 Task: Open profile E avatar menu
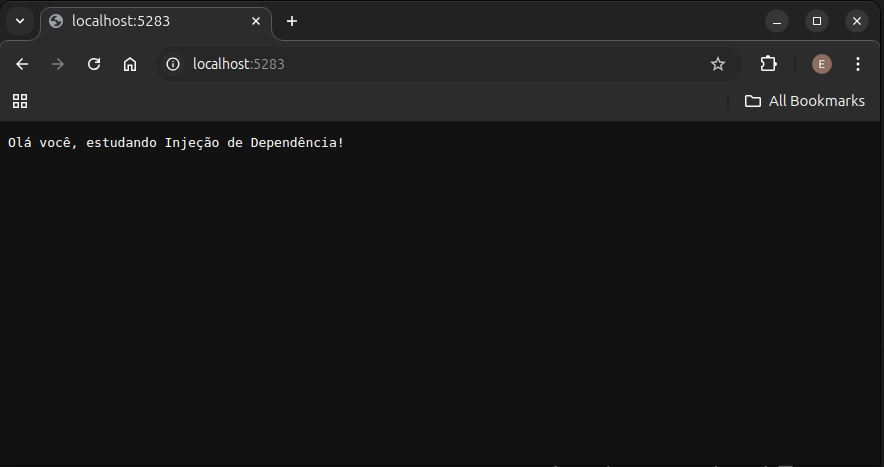tap(821, 64)
